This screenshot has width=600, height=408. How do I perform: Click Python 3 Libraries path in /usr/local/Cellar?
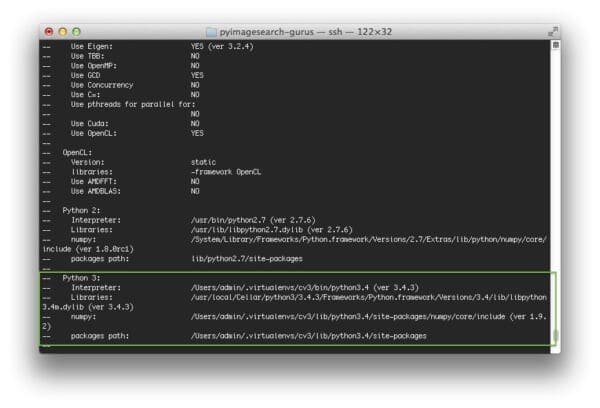click(369, 297)
